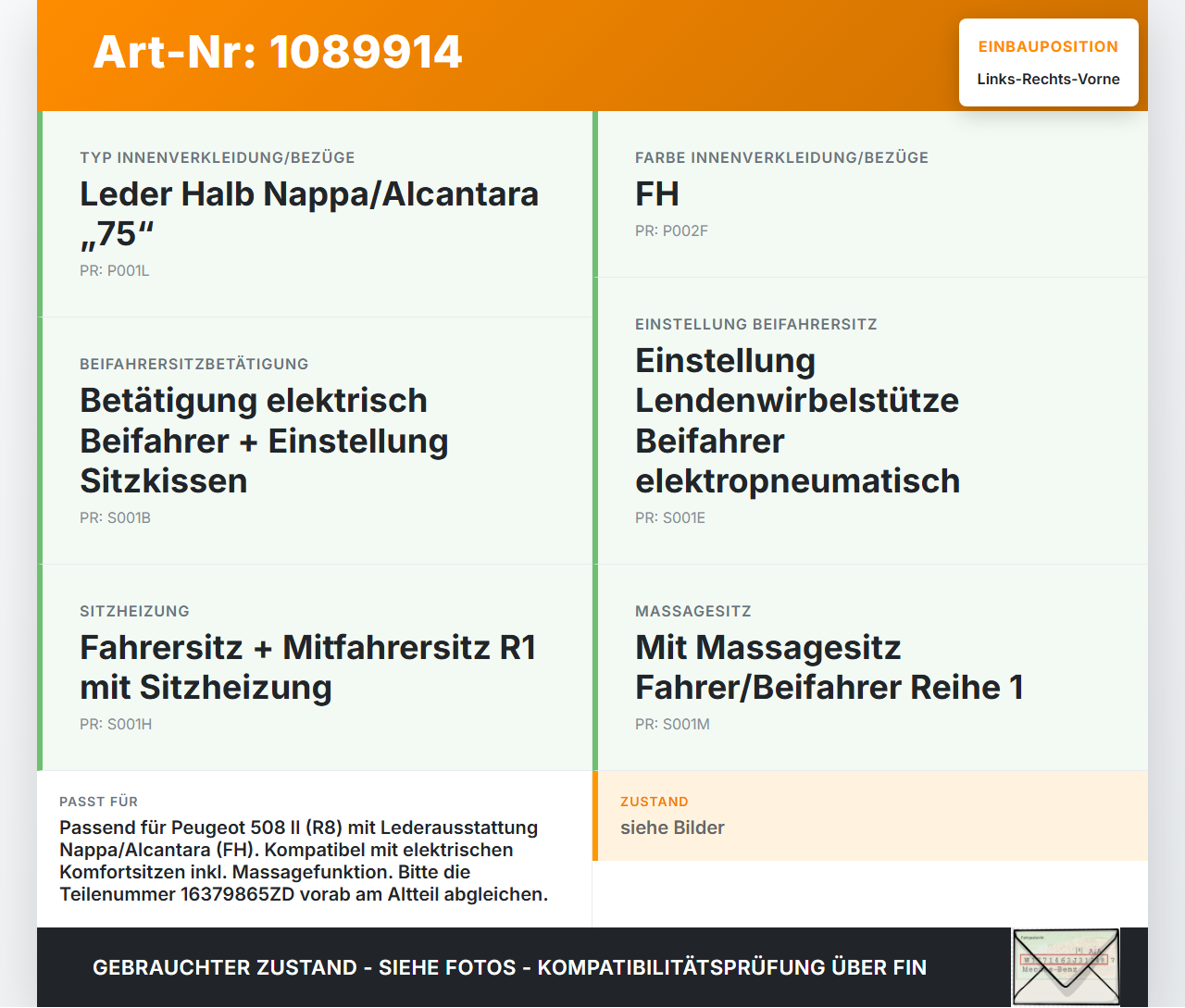This screenshot has width=1185, height=1008.
Task: Click "Fahrersitz + Mitfahrersitz R1 mit Sitzheizung"
Action: pyautogui.click(x=308, y=667)
